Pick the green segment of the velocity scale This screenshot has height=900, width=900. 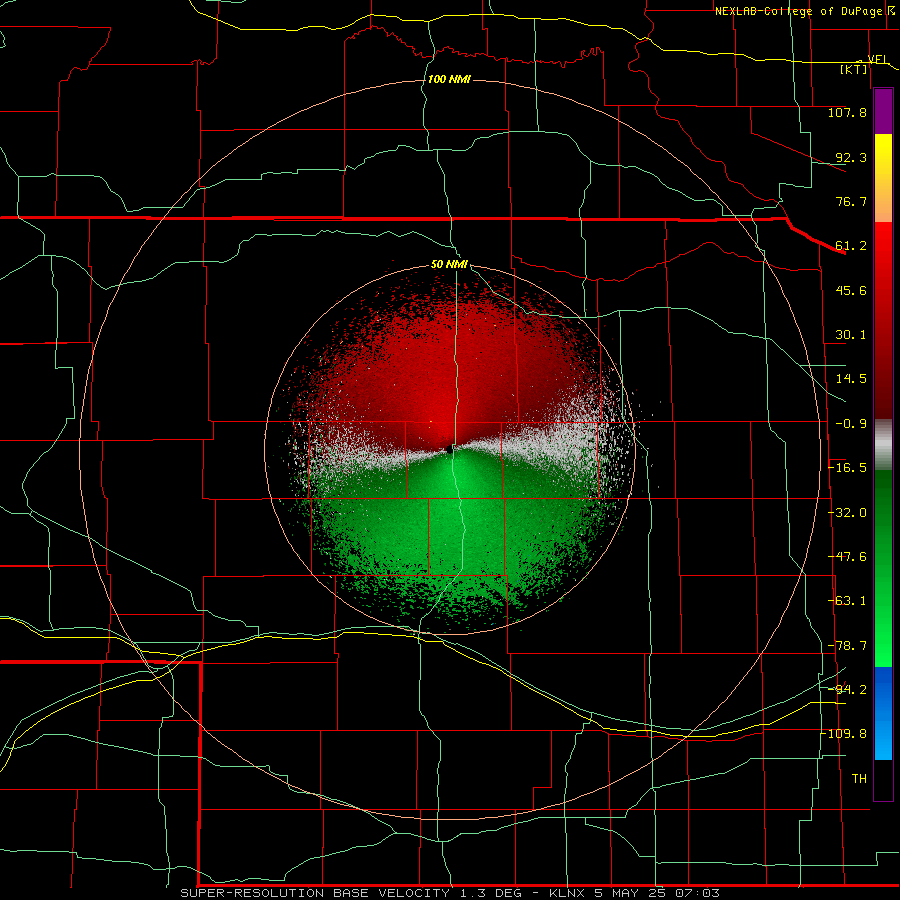click(x=883, y=568)
